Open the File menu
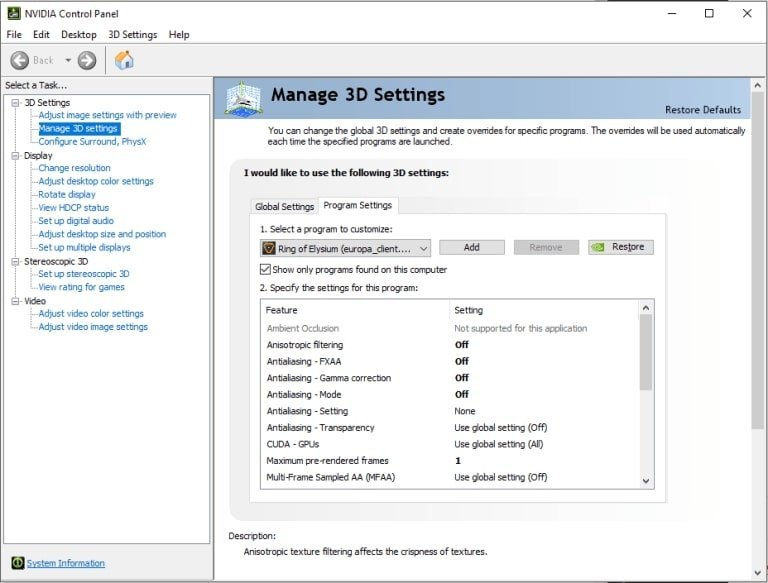 (14, 34)
